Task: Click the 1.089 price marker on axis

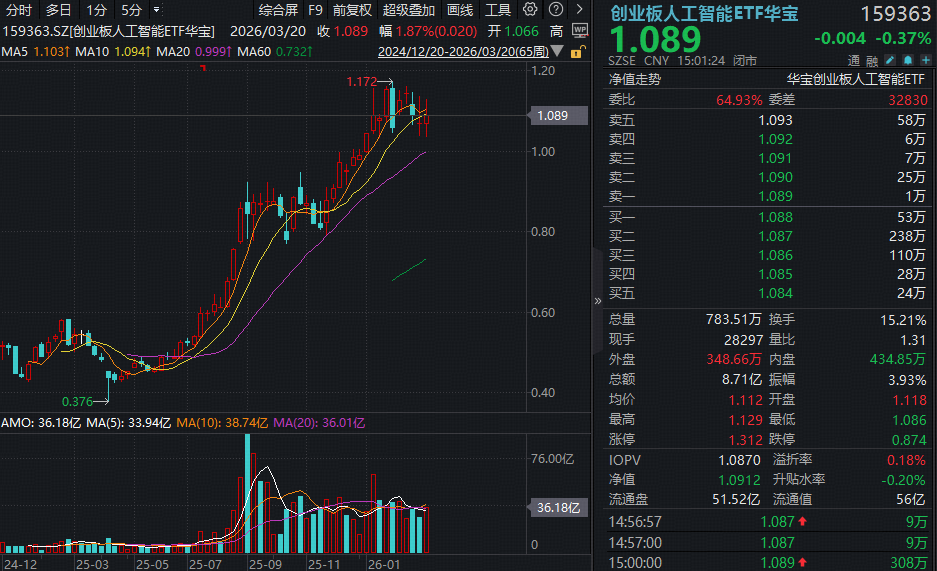Action: pos(552,116)
